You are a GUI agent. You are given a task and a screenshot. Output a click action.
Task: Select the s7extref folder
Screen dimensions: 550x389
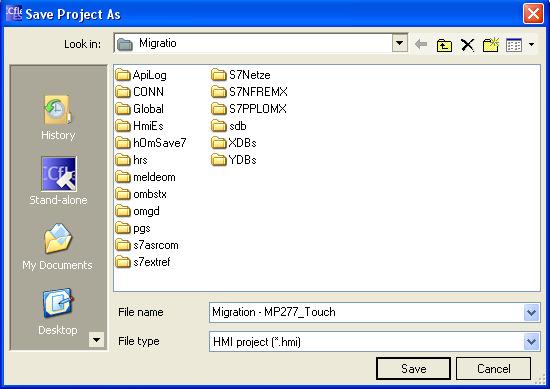(x=143, y=262)
